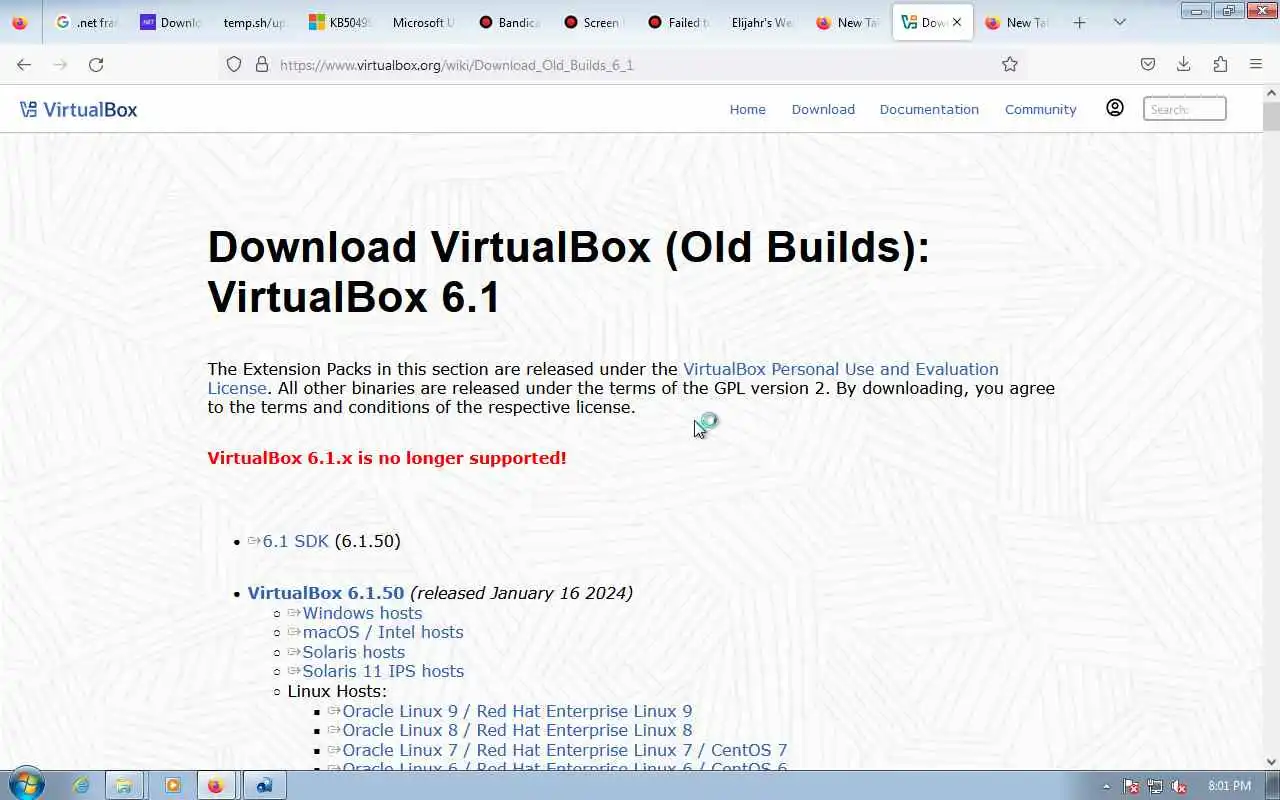Viewport: 1280px width, 800px height.
Task: Show site security info via padlock icon
Action: [x=262, y=64]
